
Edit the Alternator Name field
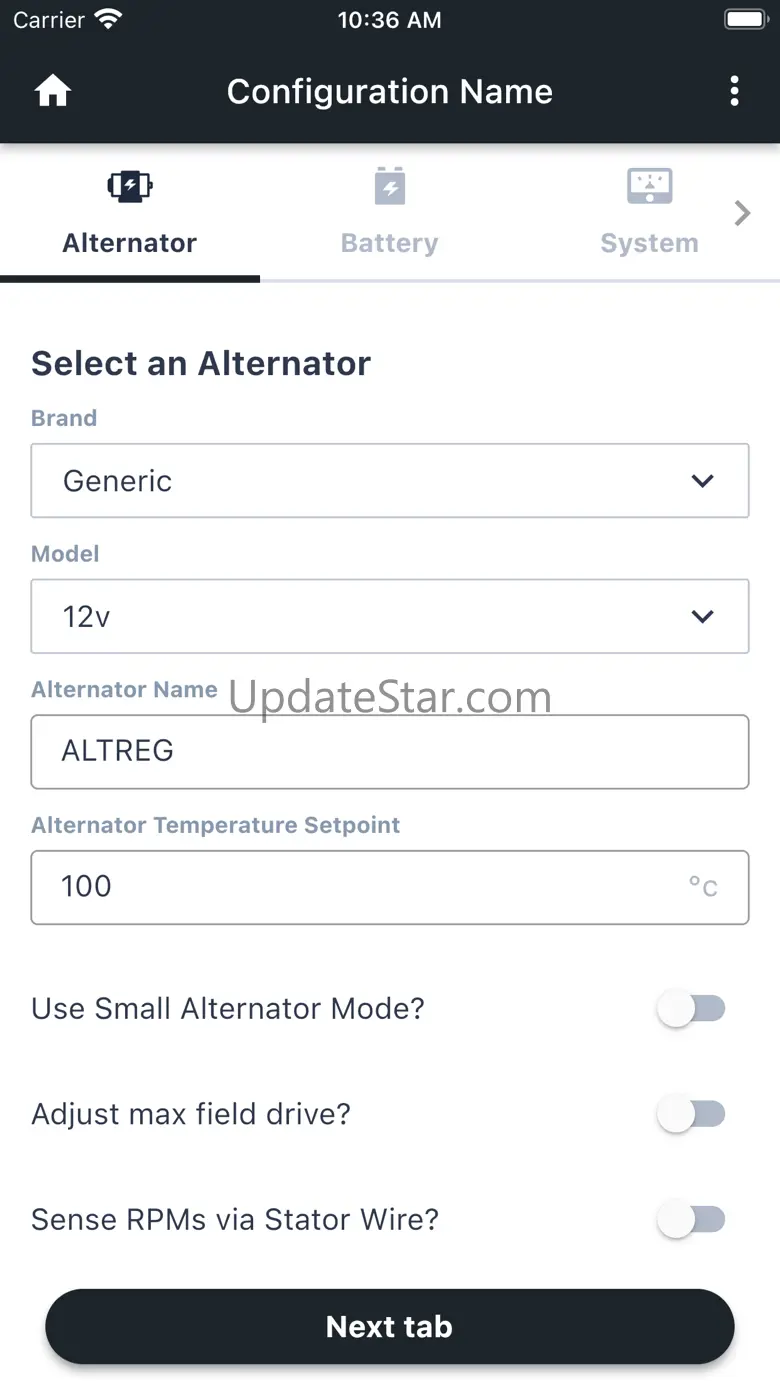tap(390, 751)
